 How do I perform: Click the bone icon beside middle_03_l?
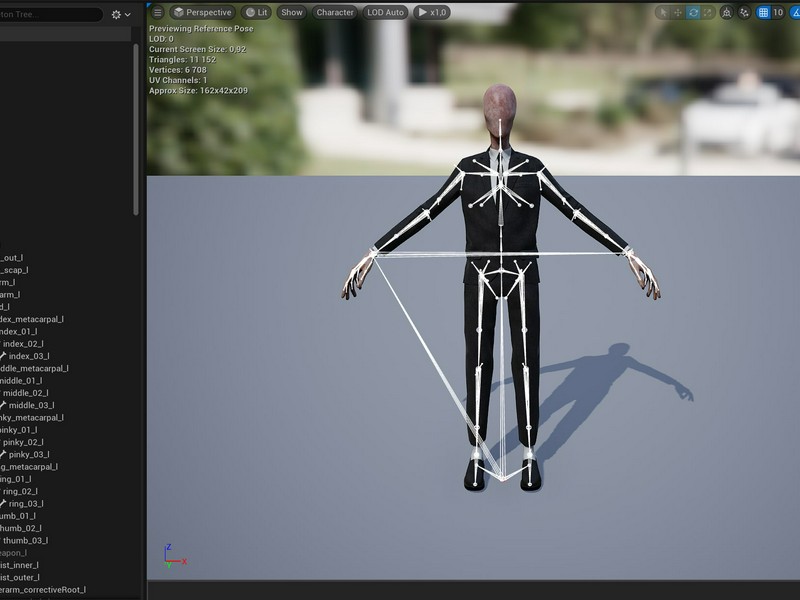tap(3, 405)
